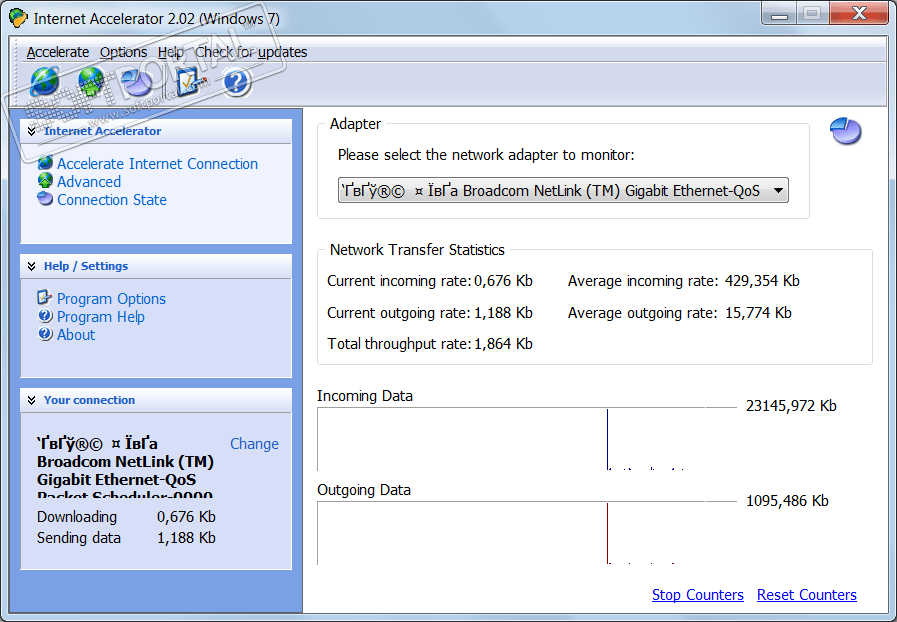Minimize the Internet Accelerator window
This screenshot has width=897, height=622.
(779, 14)
